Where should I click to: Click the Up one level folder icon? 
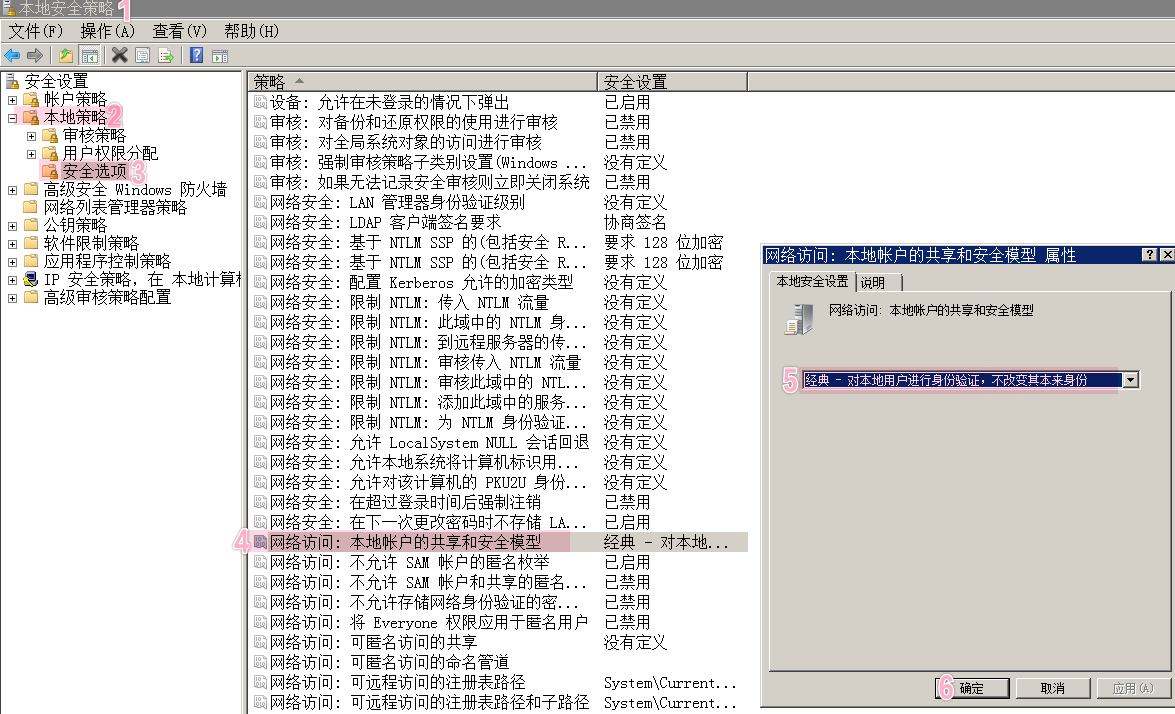(x=66, y=55)
